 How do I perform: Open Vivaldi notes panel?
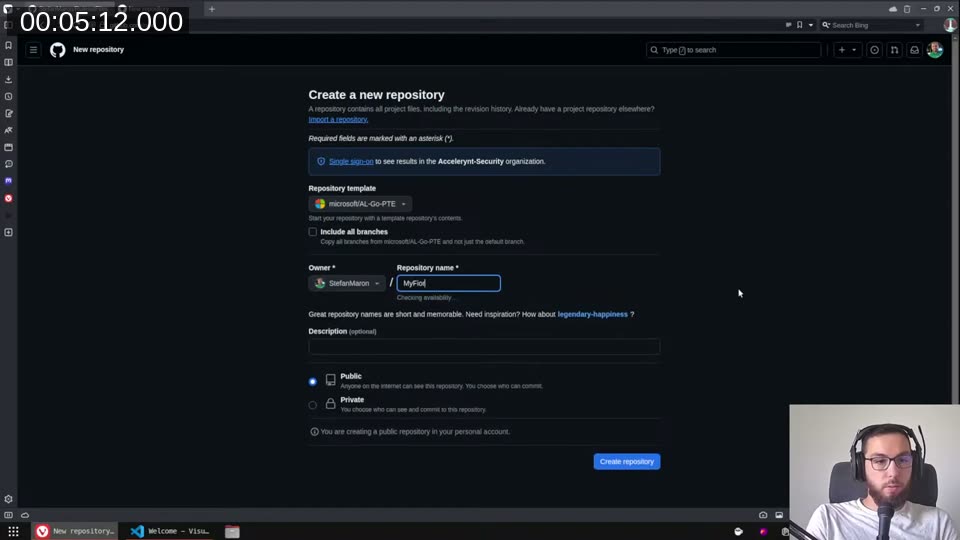pyautogui.click(x=9, y=113)
